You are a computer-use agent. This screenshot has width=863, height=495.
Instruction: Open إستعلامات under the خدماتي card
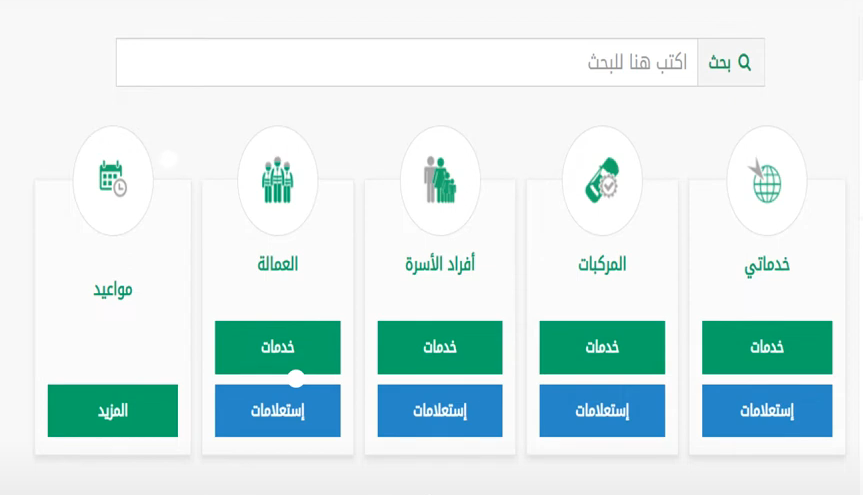point(766,411)
